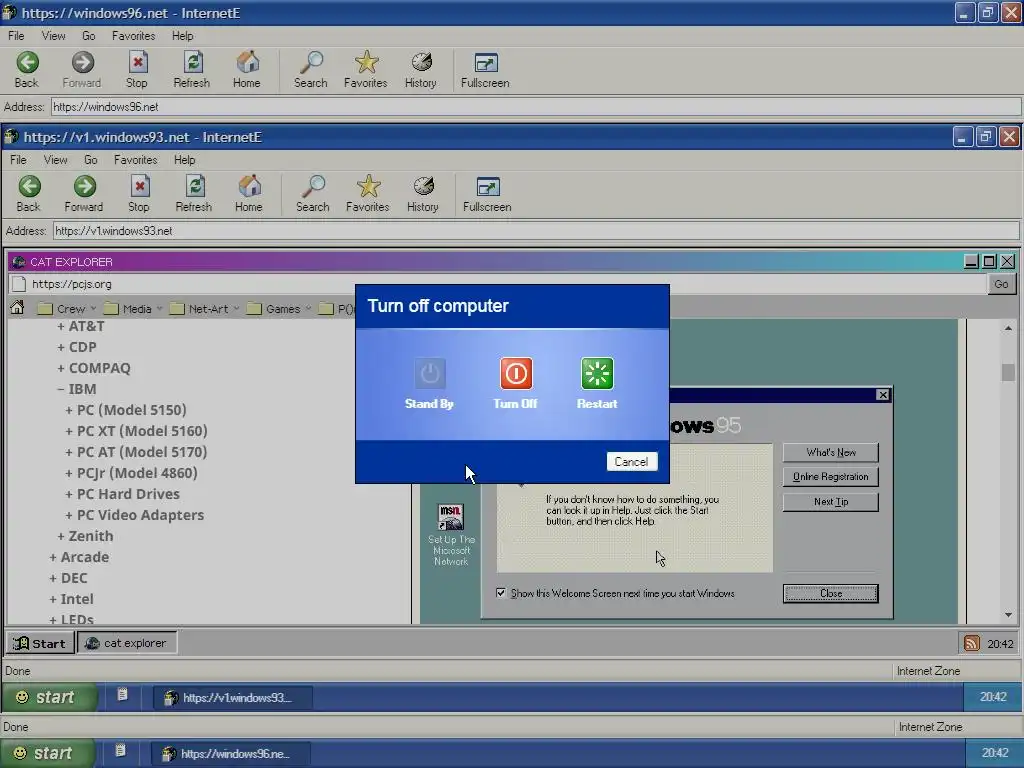The height and width of the screenshot is (768, 1024).
Task: Cancel the Turn off computer dialog
Action: click(x=632, y=462)
